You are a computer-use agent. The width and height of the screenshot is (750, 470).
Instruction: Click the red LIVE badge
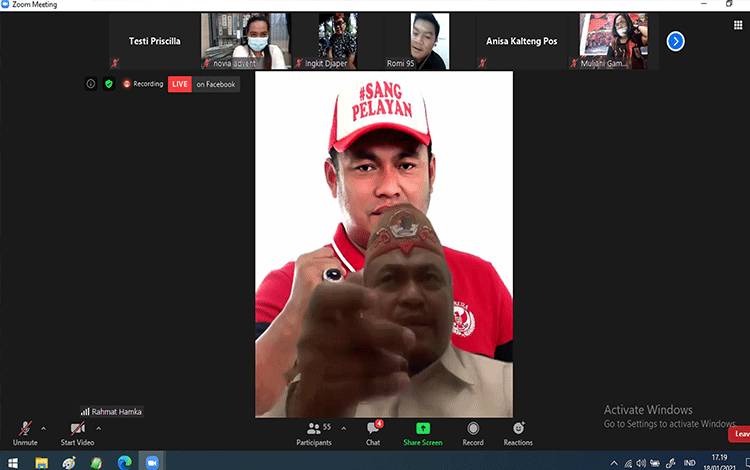click(x=180, y=84)
